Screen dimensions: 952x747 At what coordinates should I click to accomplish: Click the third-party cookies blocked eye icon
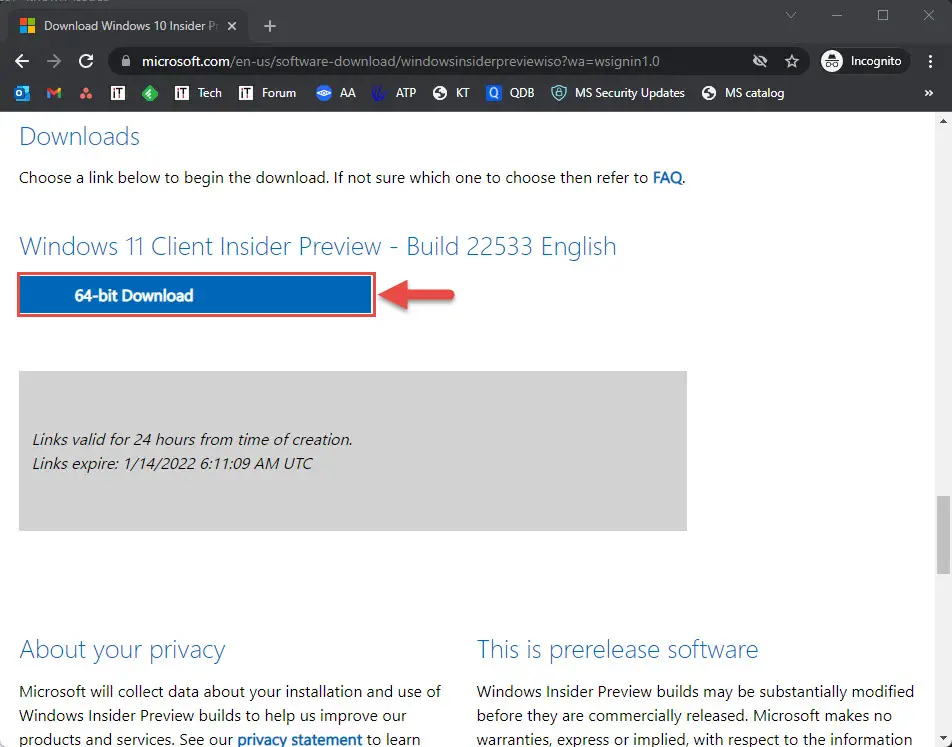click(x=760, y=61)
